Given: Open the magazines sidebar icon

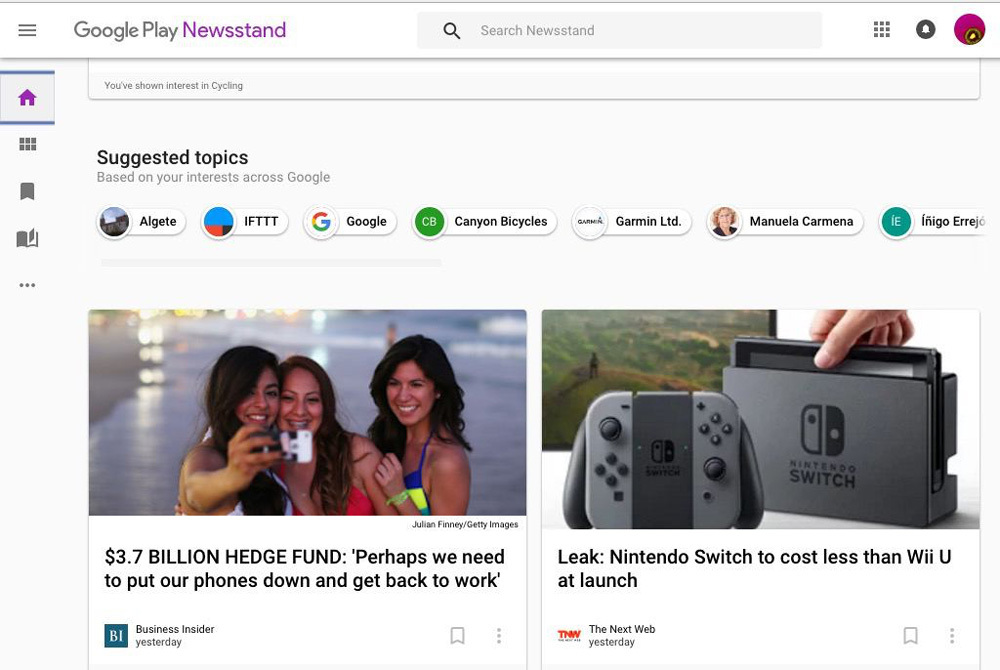Looking at the screenshot, I should pyautogui.click(x=27, y=238).
